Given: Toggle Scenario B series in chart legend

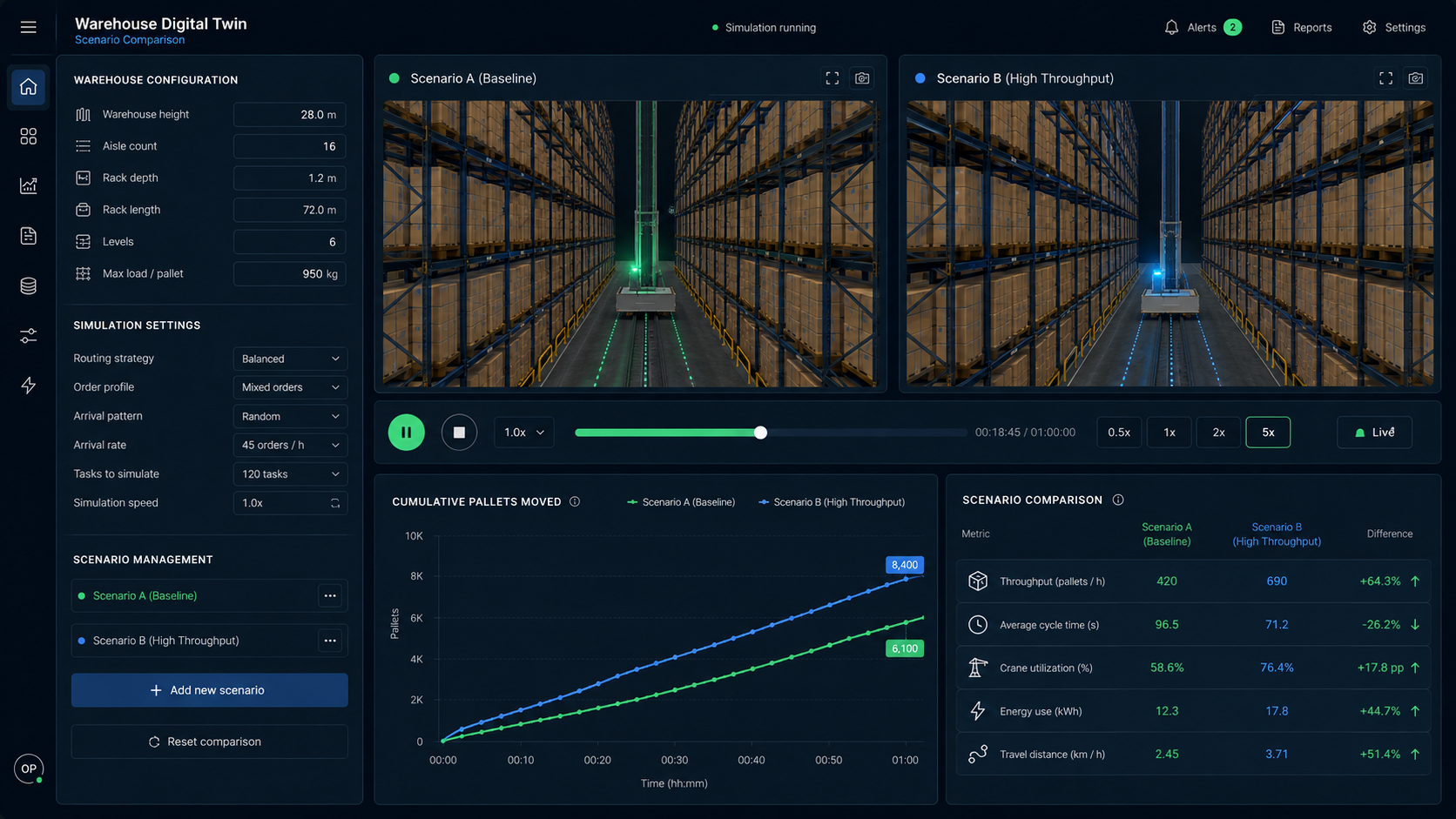Looking at the screenshot, I should [x=832, y=502].
